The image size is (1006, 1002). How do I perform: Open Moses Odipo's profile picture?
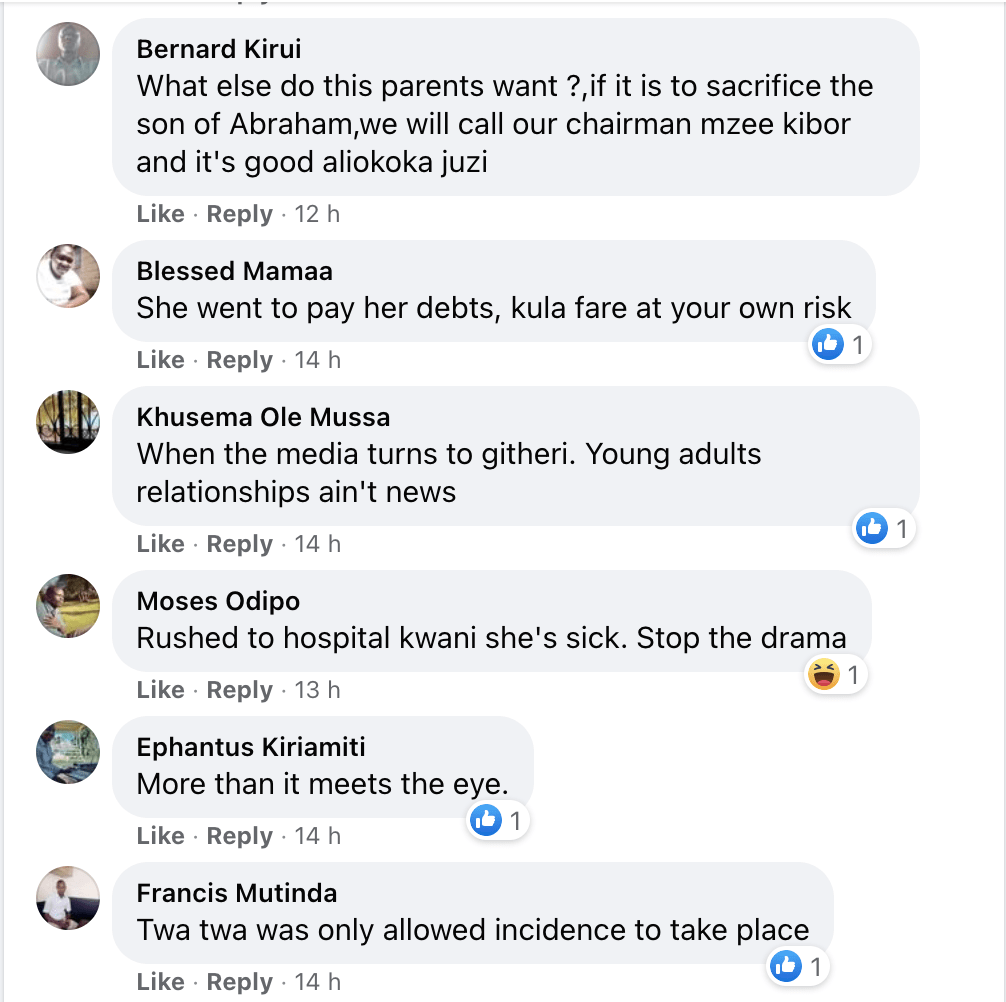coord(68,606)
